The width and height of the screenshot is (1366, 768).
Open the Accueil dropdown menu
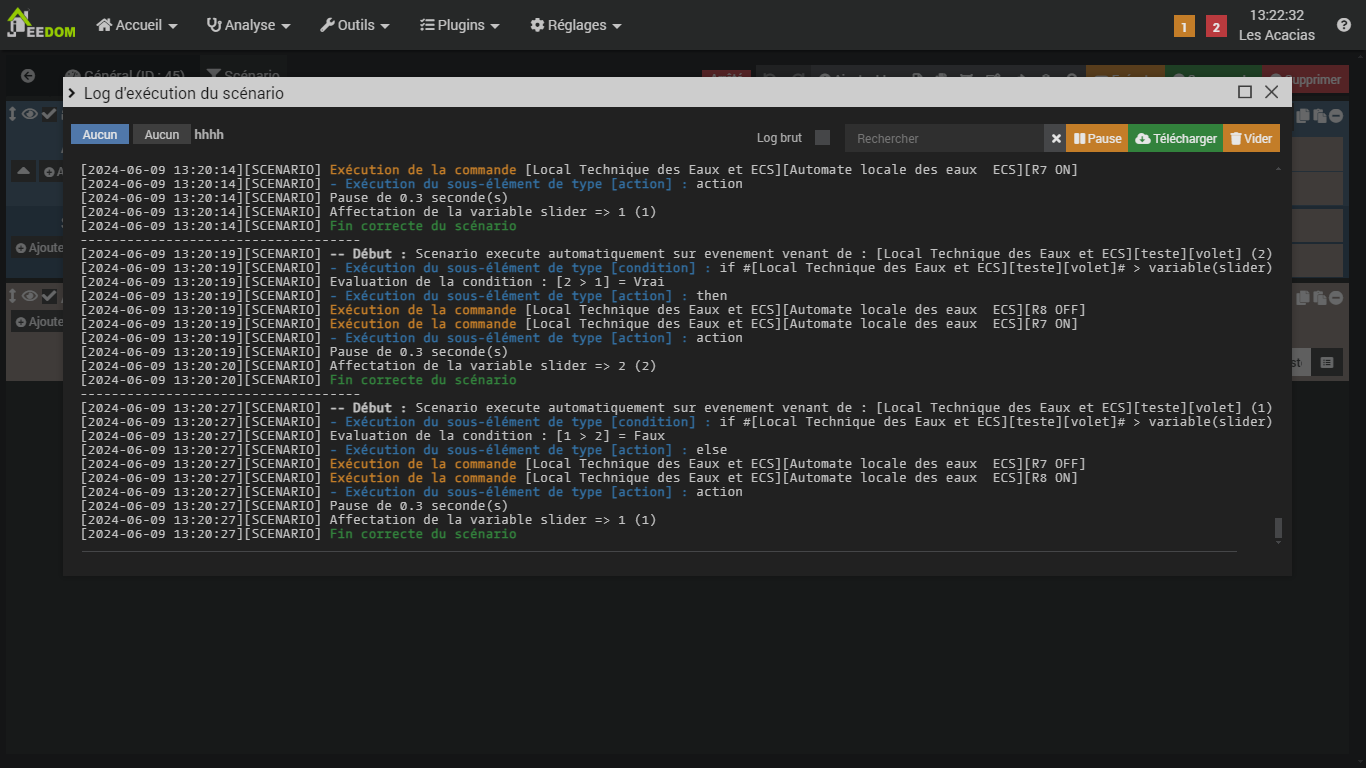tap(137, 25)
